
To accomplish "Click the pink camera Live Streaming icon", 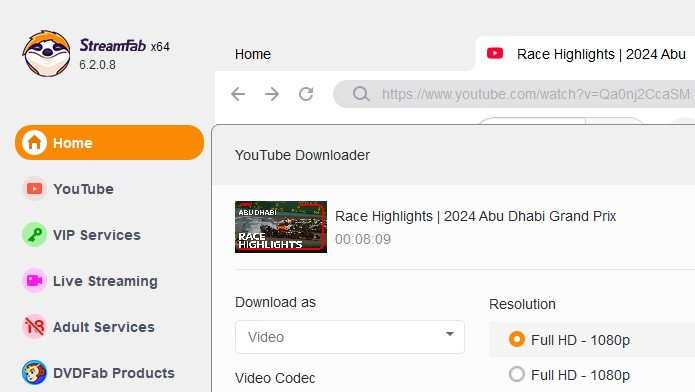I will 34,281.
